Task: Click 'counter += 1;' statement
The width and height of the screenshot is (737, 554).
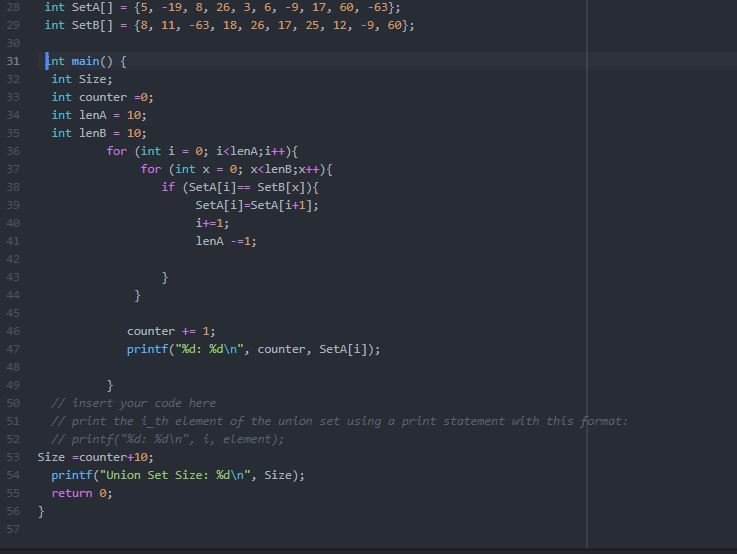Action: 171,331
